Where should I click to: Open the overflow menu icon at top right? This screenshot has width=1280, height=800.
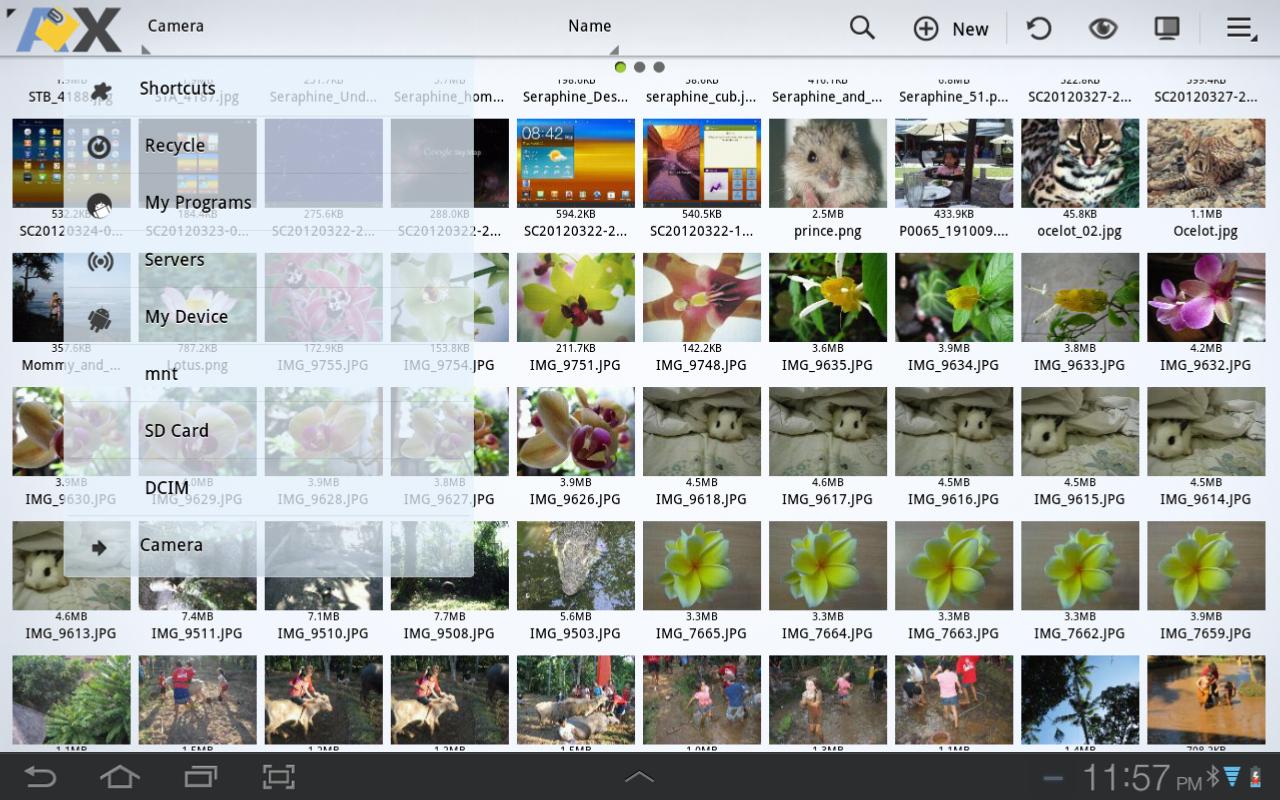point(1240,28)
